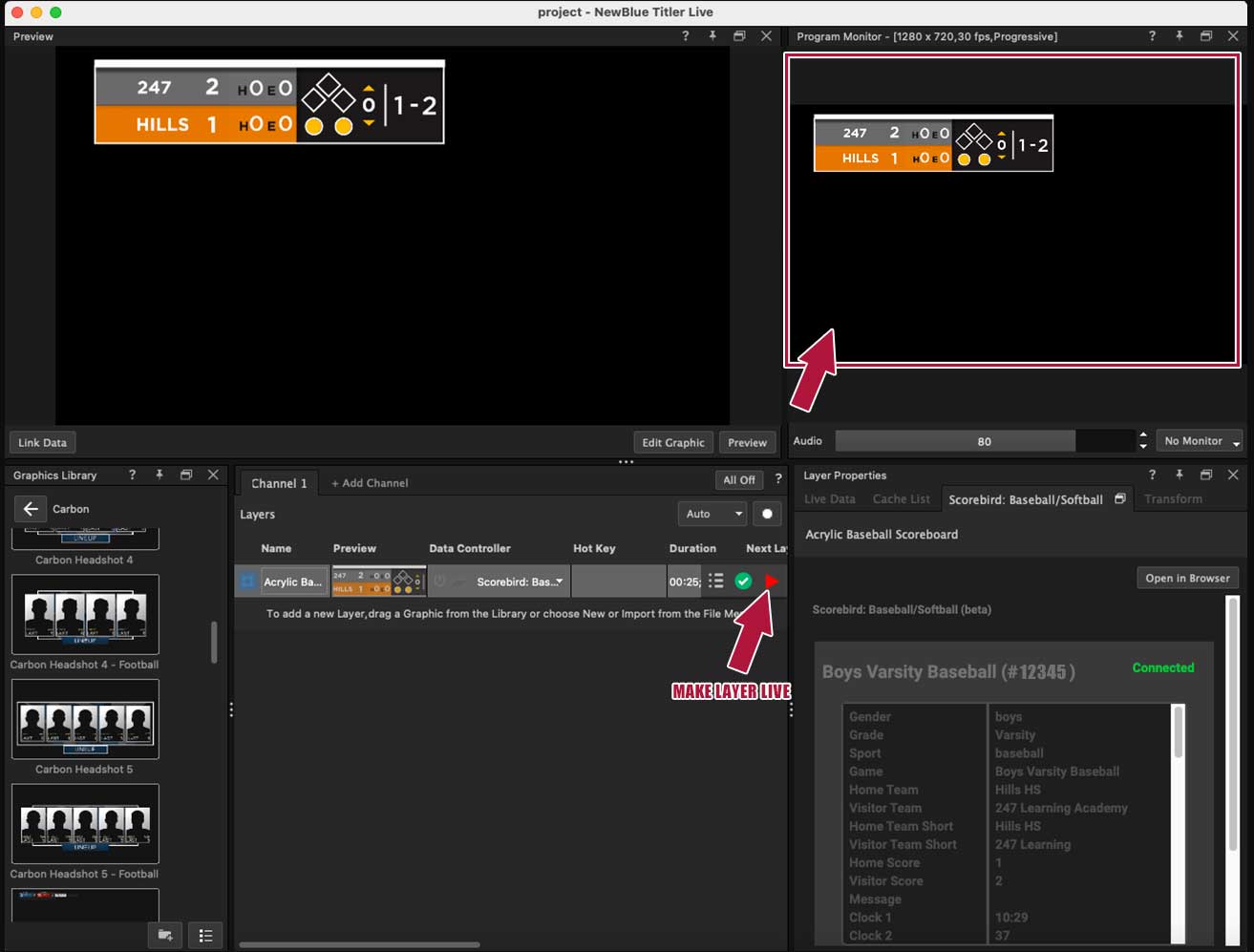Make the Acrylic Baseball layer live with red play button

click(772, 581)
